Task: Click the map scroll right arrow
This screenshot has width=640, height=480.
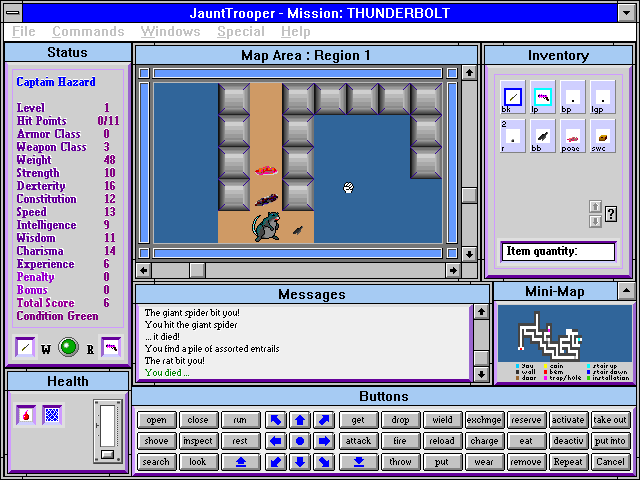Action: click(453, 270)
